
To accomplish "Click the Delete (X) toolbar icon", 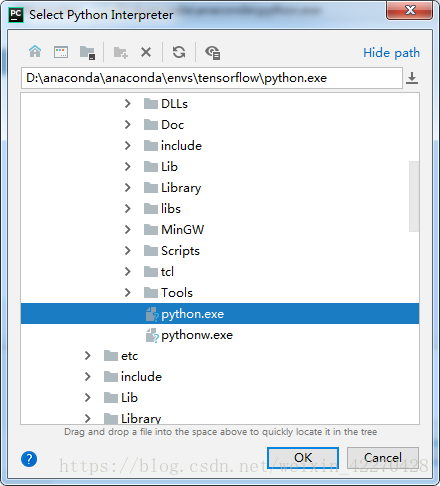I will pos(146,52).
